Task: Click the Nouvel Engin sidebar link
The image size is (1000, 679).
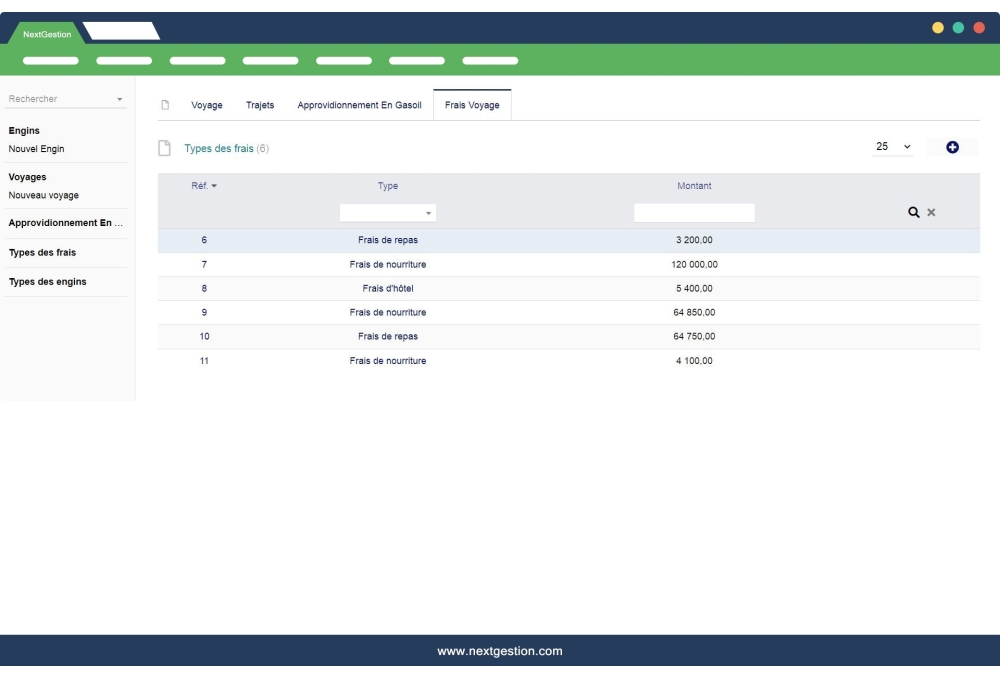Action: [36, 149]
